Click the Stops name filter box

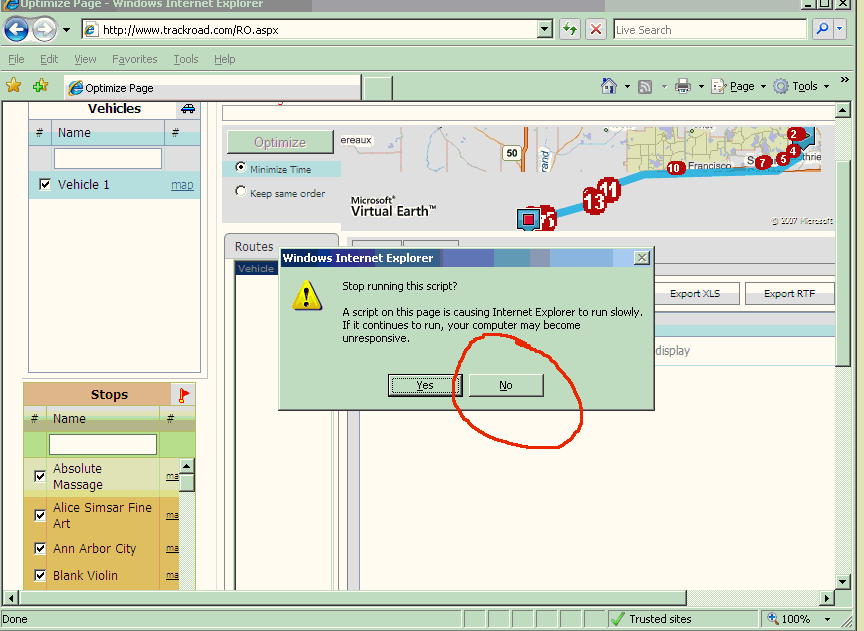[102, 444]
